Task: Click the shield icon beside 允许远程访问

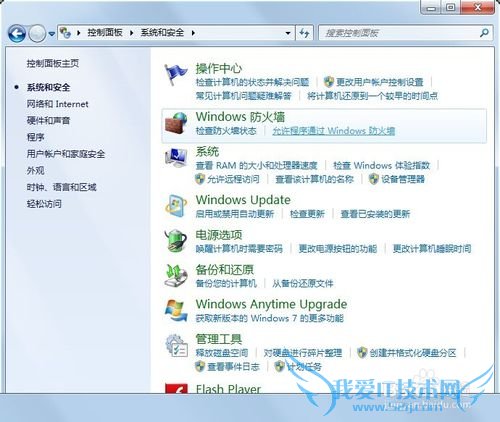Action: pos(200,179)
